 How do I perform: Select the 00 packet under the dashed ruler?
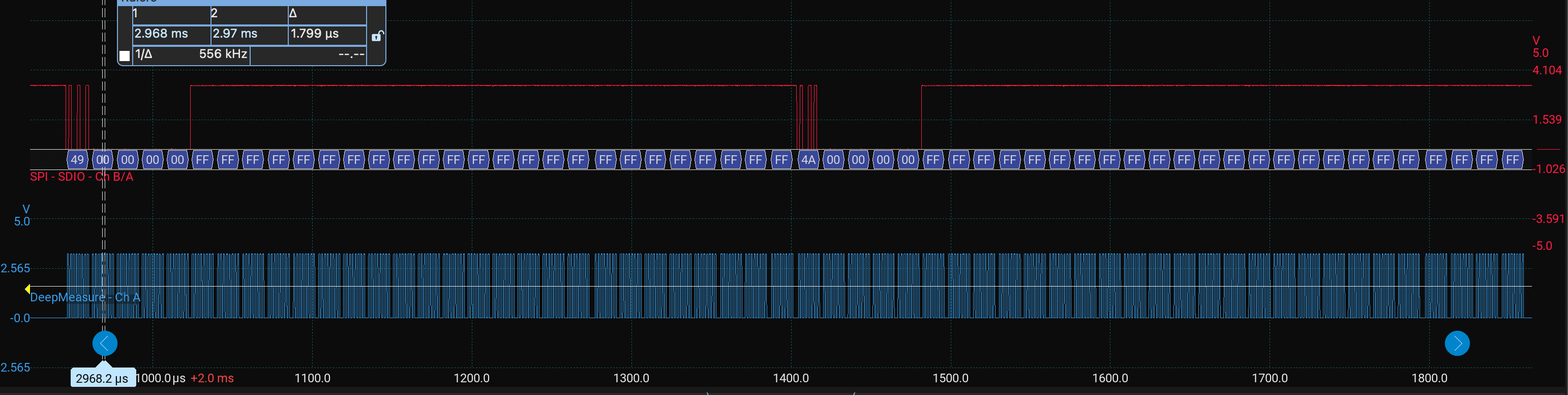[x=103, y=160]
